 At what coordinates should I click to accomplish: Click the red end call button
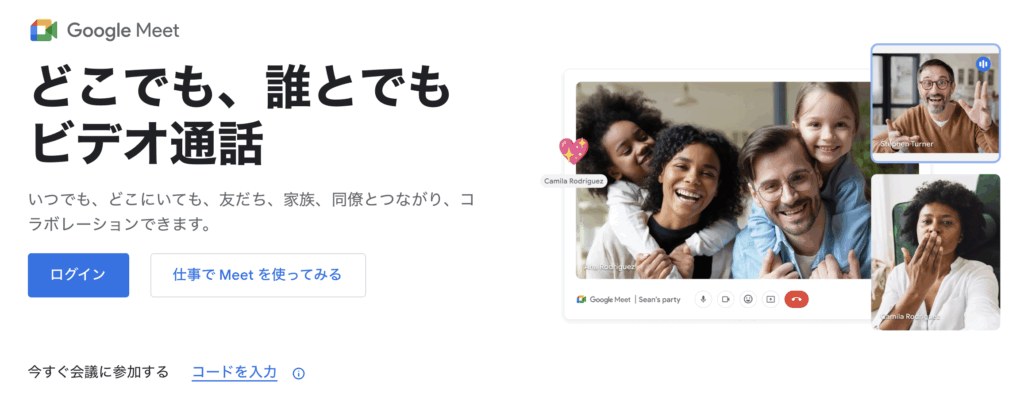(797, 299)
